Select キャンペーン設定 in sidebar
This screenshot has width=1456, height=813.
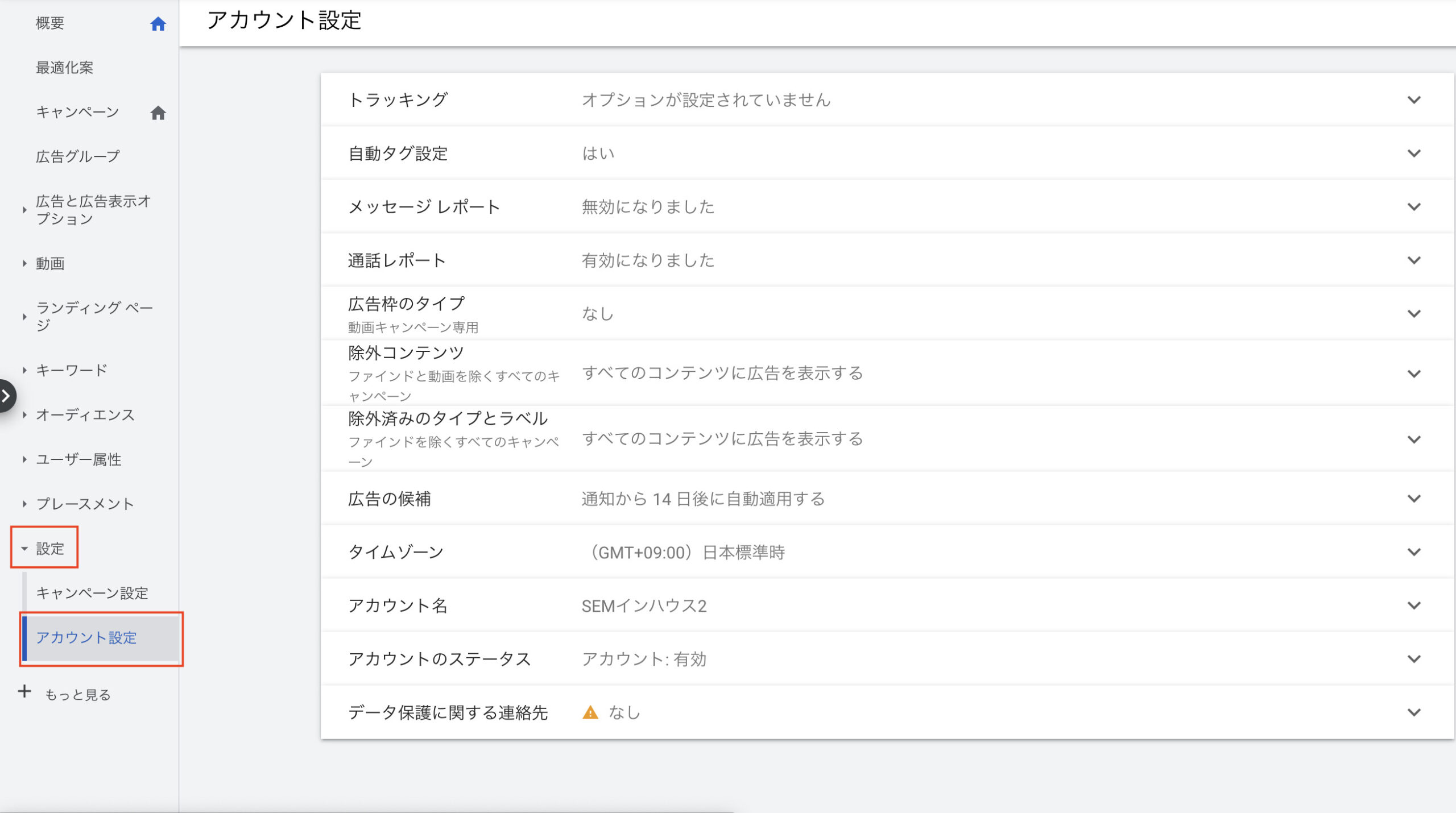pyautogui.click(x=92, y=593)
